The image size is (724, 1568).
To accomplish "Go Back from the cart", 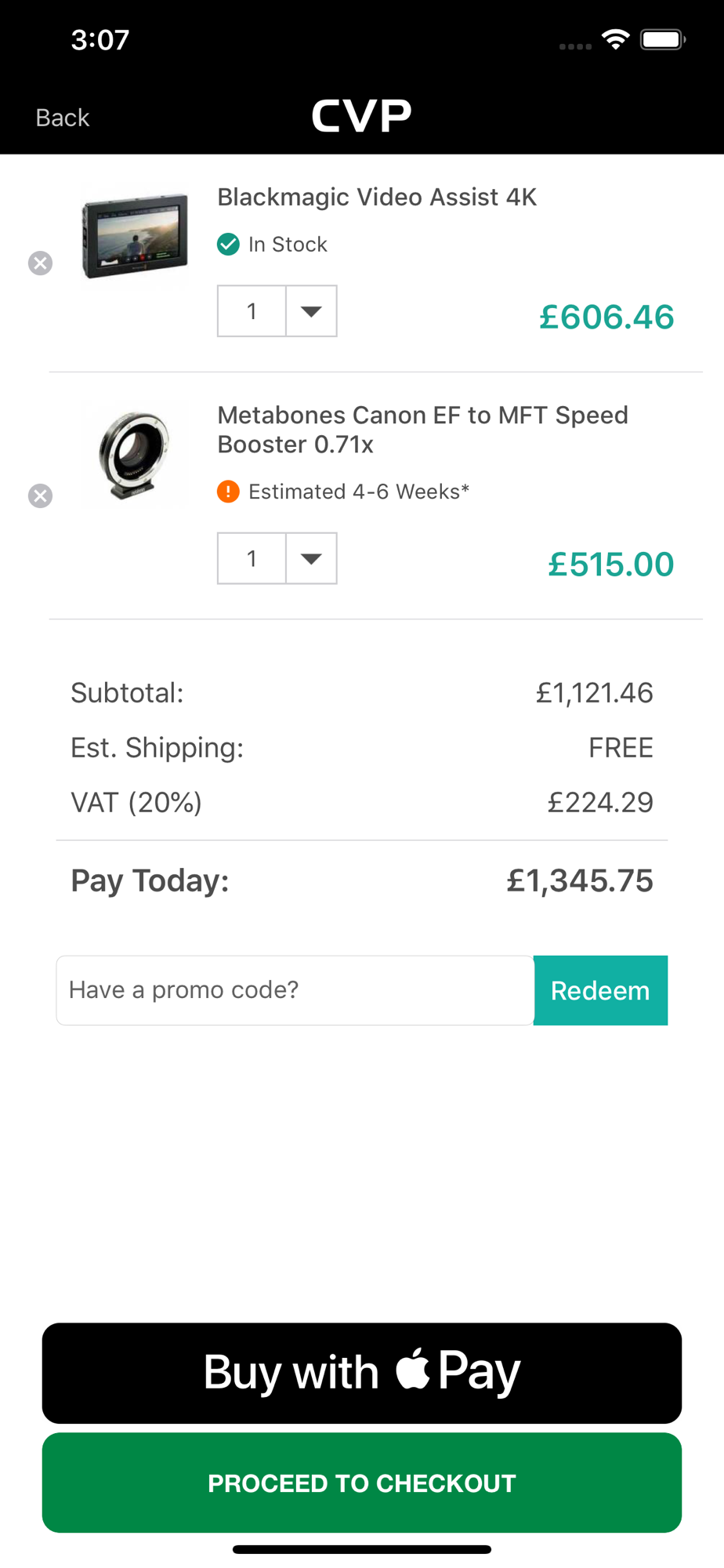I will click(63, 118).
